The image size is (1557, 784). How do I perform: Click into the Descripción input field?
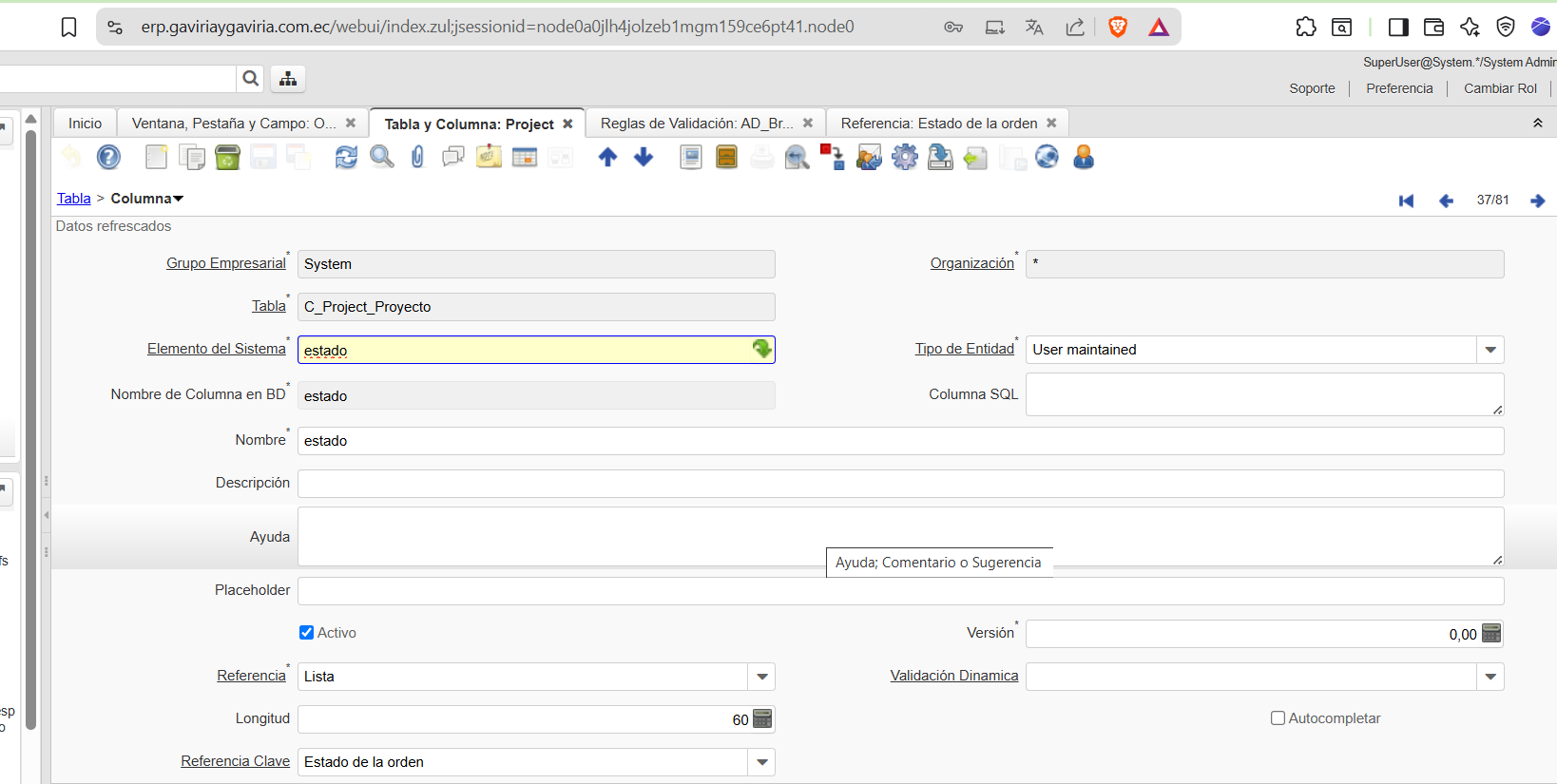pos(899,484)
